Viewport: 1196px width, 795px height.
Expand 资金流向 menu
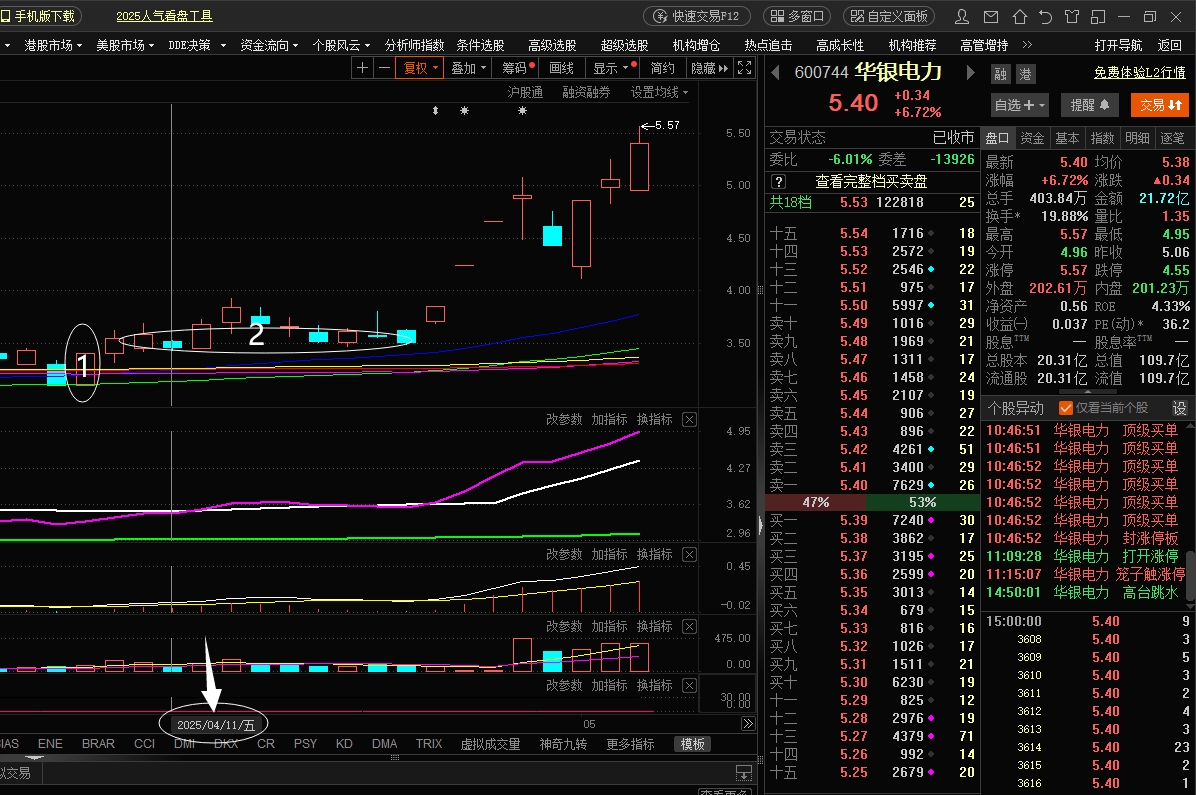click(x=268, y=45)
